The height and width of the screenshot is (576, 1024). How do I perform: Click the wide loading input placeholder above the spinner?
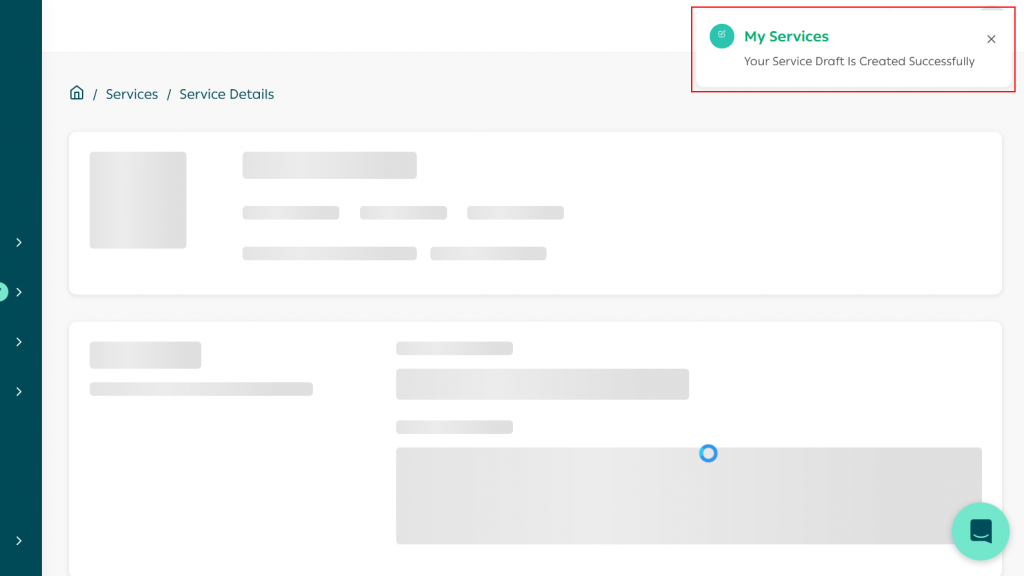[542, 384]
